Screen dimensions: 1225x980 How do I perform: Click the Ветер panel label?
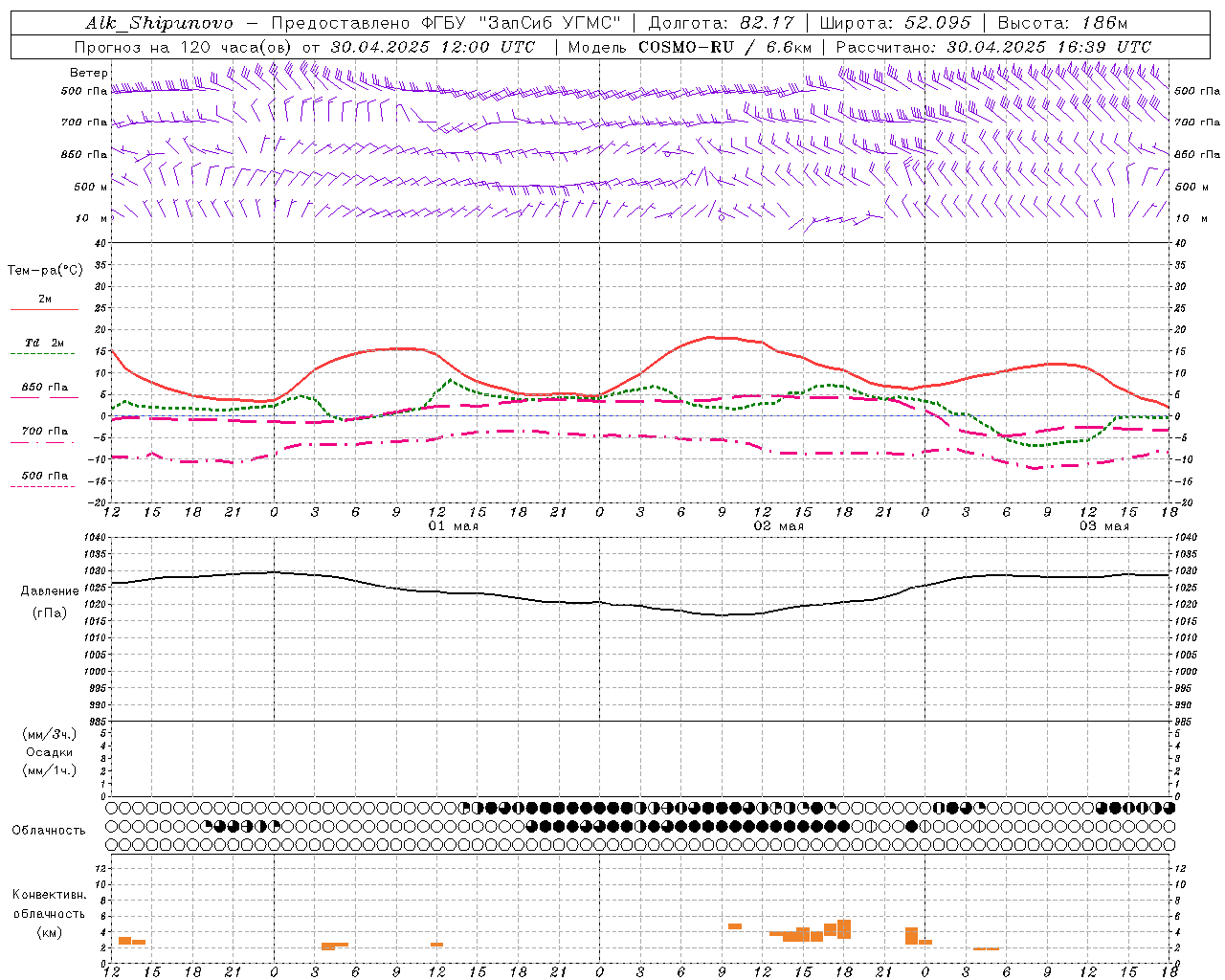pyautogui.click(x=89, y=73)
